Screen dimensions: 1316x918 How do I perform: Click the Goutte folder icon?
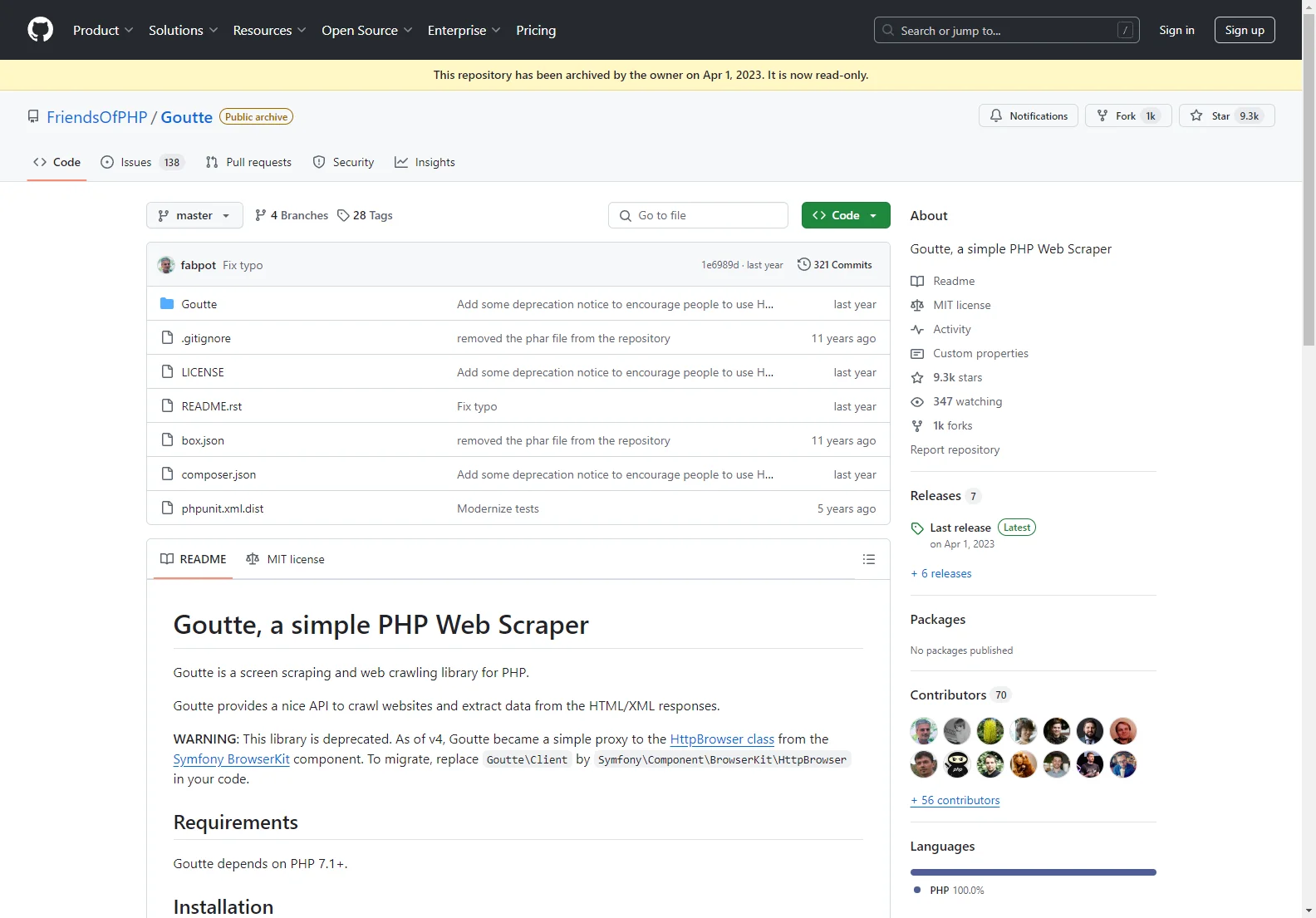click(167, 303)
